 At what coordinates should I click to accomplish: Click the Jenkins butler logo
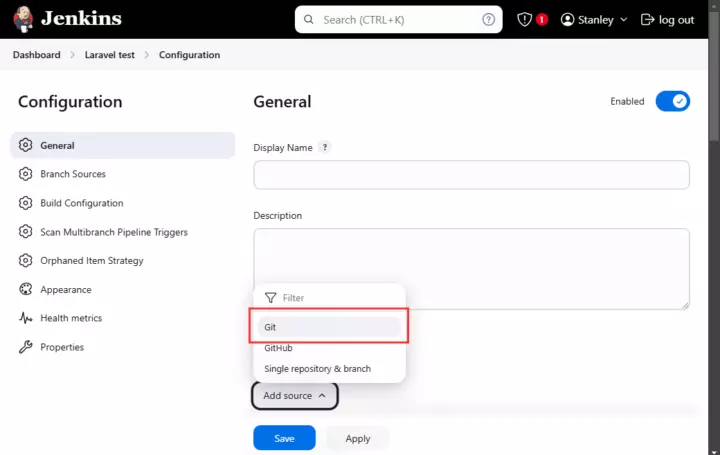tap(23, 19)
